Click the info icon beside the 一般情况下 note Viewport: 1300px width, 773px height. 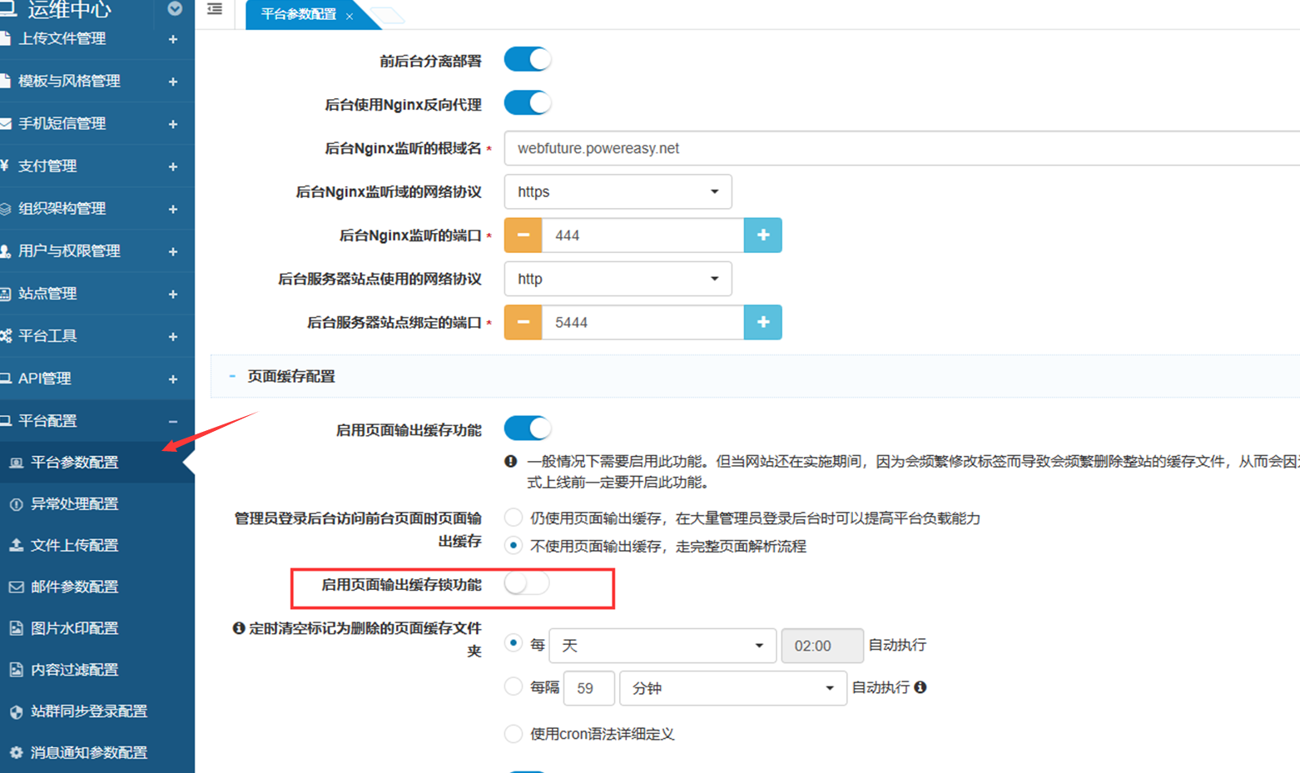click(x=511, y=462)
